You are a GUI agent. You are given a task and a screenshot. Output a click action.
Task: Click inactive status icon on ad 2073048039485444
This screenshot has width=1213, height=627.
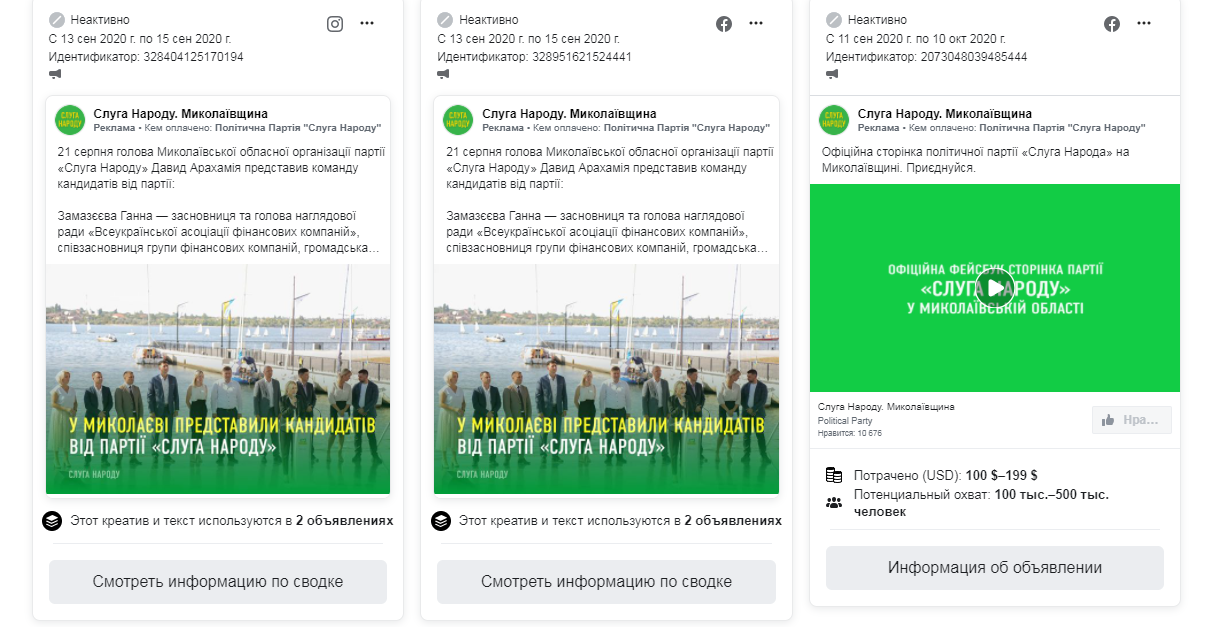click(833, 20)
